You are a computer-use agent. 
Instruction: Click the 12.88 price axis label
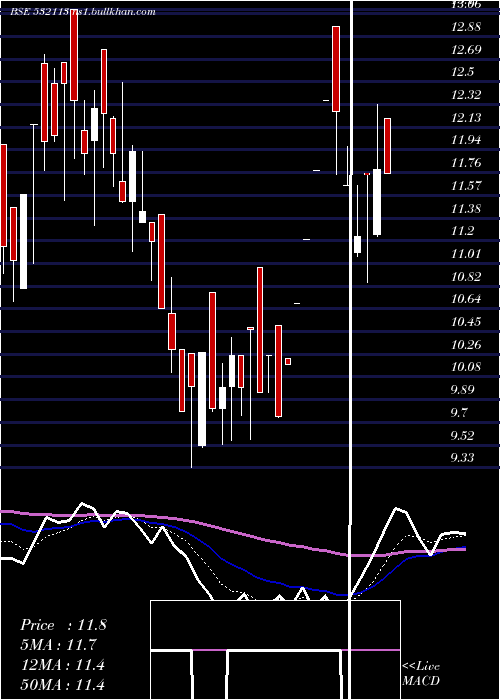tap(466, 26)
